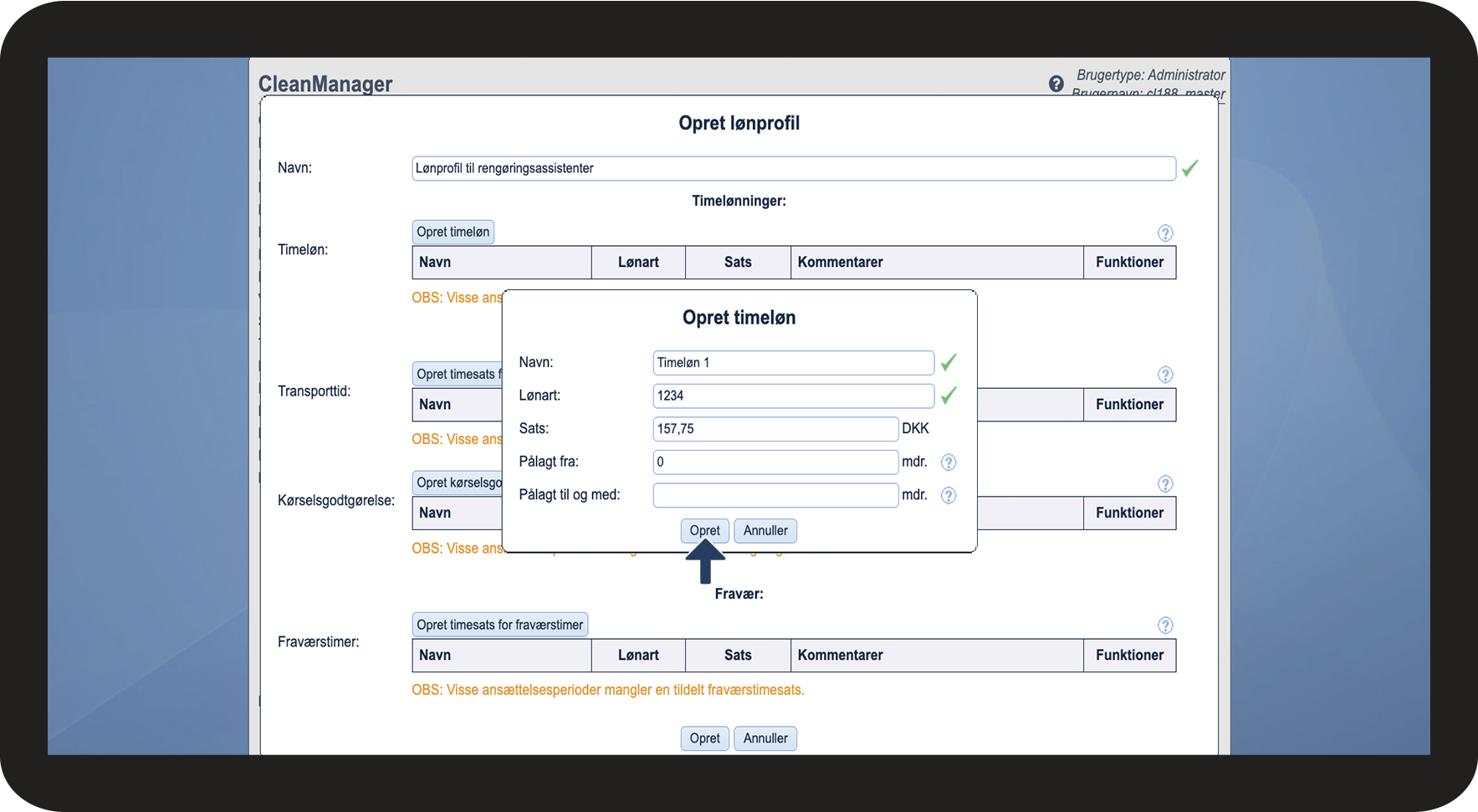This screenshot has width=1478, height=812.
Task: Open help icon for Timeløn table
Action: click(x=1164, y=233)
